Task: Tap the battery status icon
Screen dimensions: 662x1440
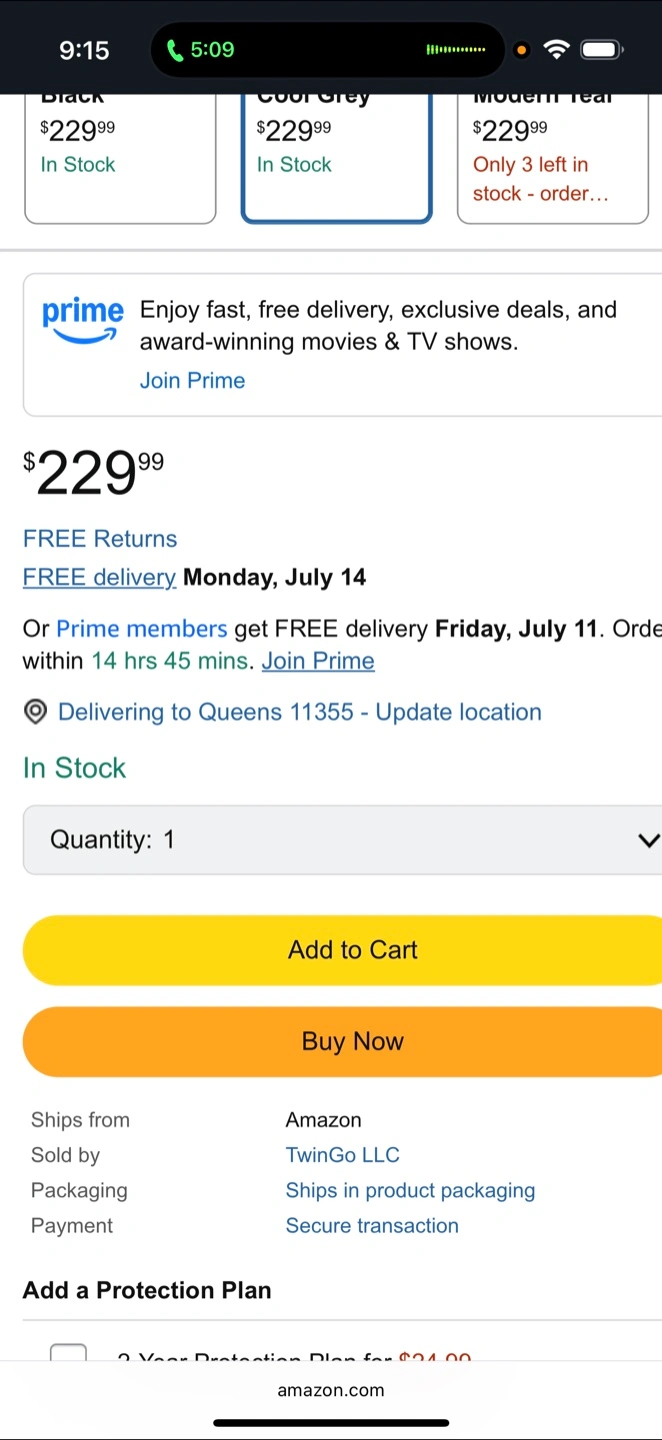Action: click(x=601, y=49)
